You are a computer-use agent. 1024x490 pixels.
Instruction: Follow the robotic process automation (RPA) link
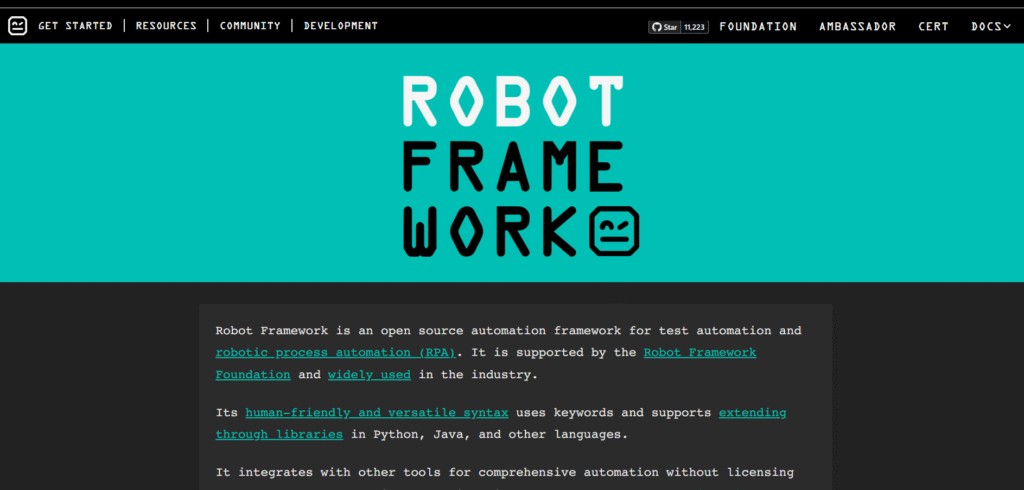(x=336, y=353)
